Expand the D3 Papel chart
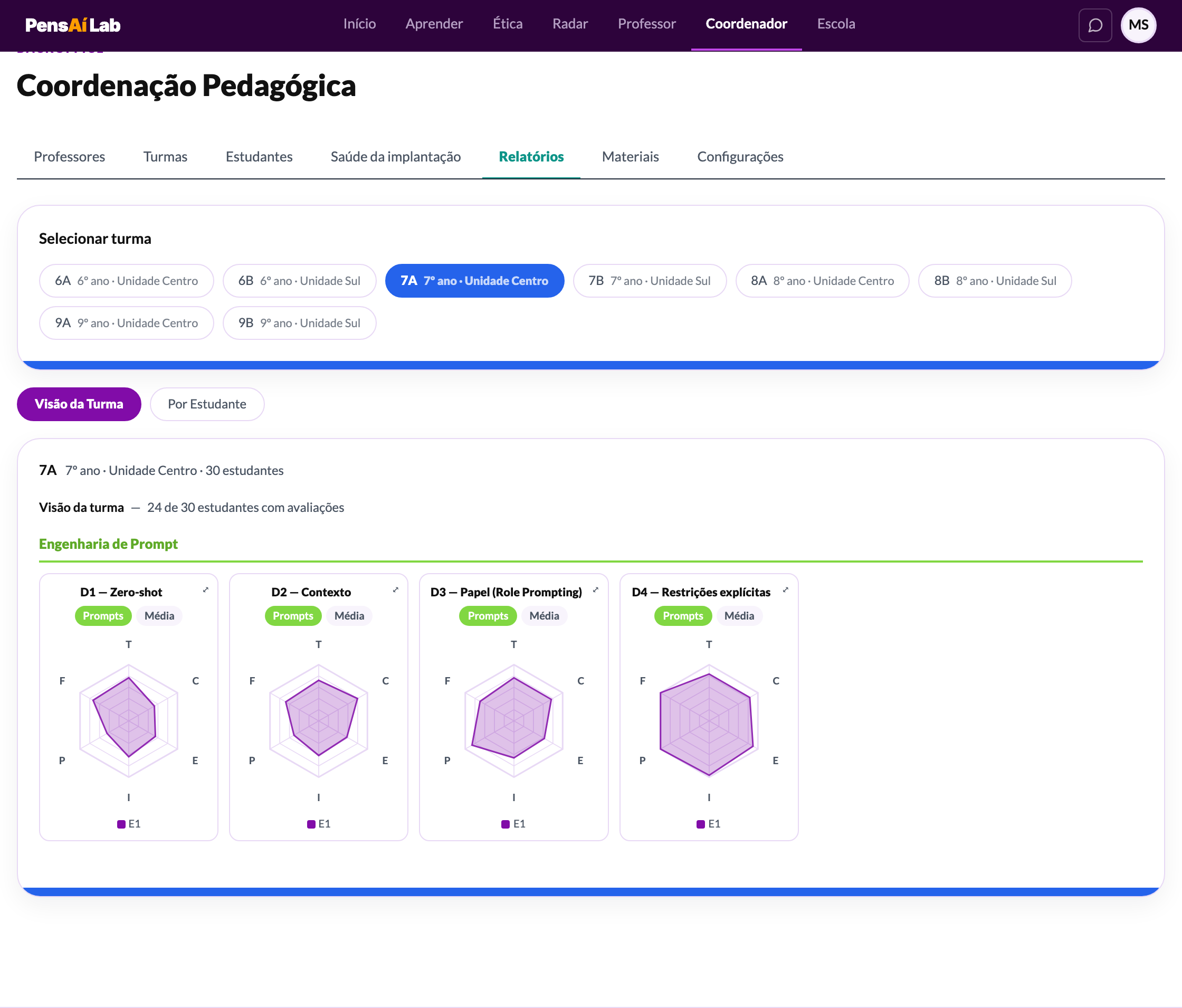Viewport: 1182px width, 1008px height. click(596, 590)
